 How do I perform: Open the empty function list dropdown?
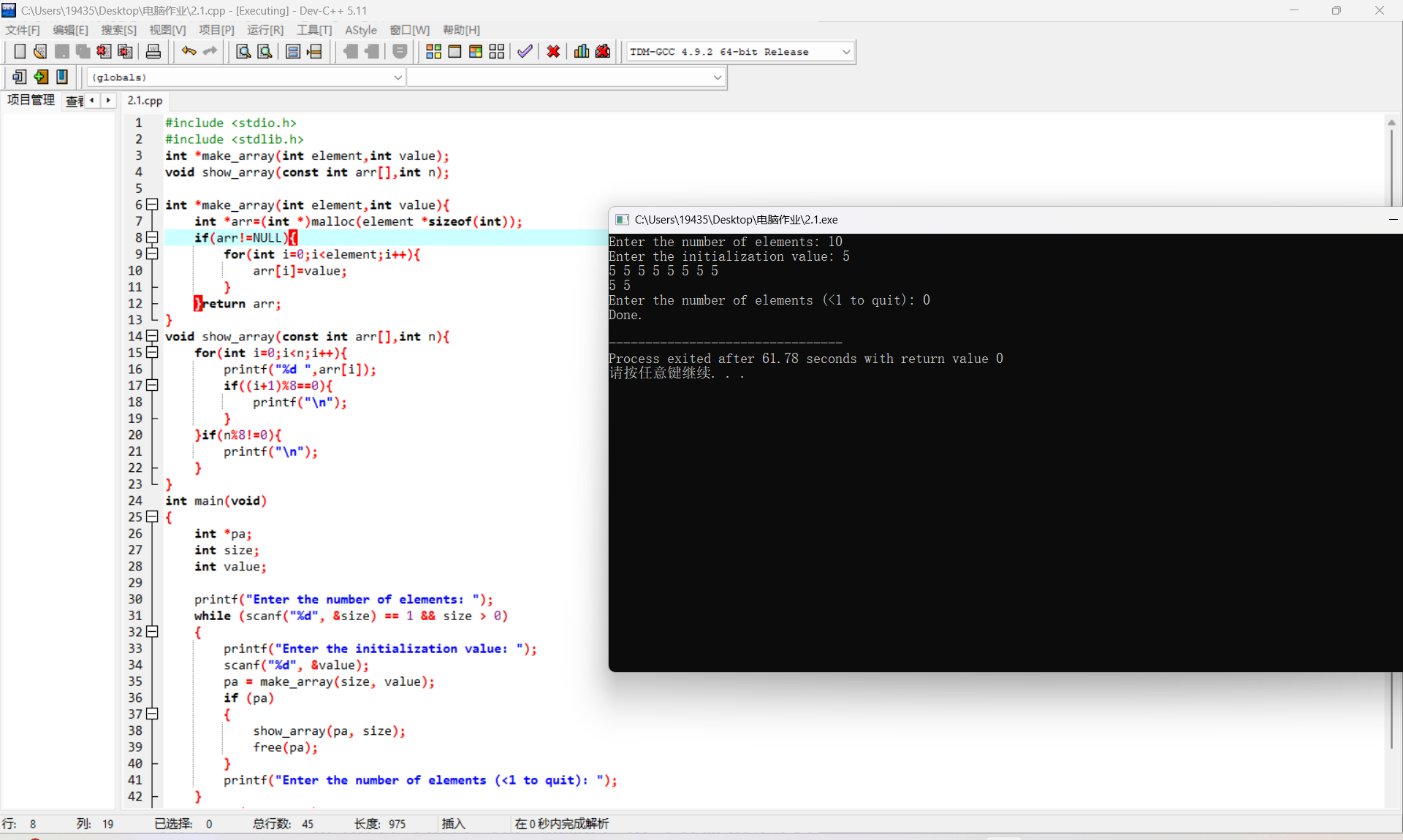(x=717, y=77)
